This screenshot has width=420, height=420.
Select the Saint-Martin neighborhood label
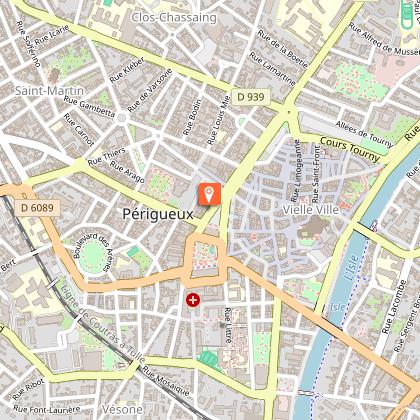(x=49, y=91)
